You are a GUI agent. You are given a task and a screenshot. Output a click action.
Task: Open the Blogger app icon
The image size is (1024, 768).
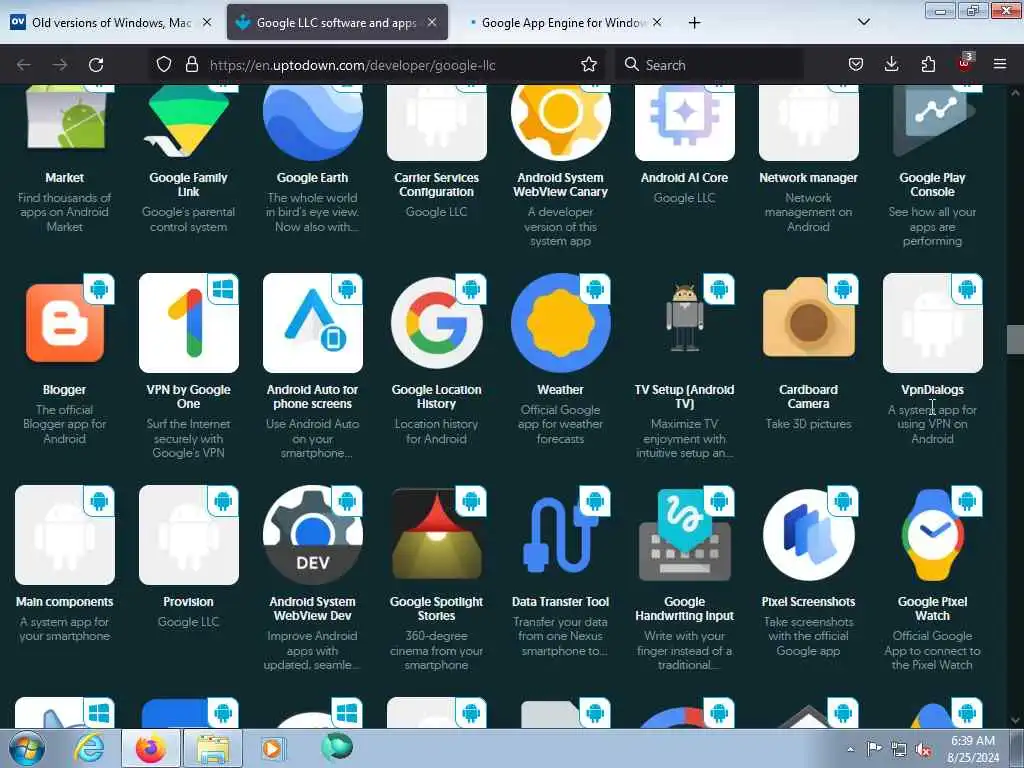pyautogui.click(x=65, y=323)
